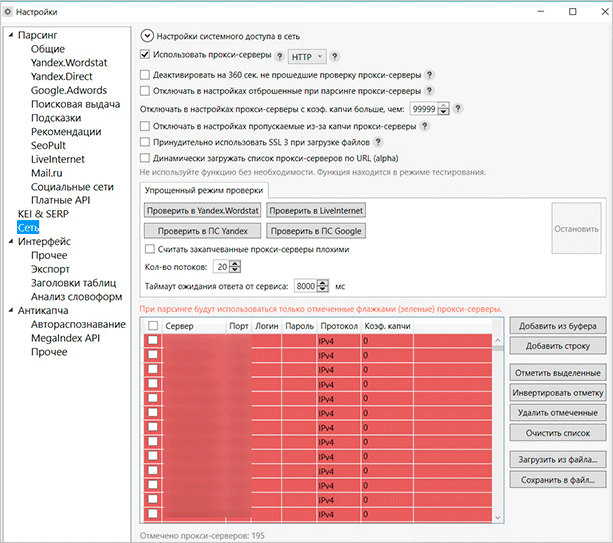Click Проверить в Yandex.Wordstat button
Viewport: 613px width, 543px height.
pyautogui.click(x=202, y=210)
